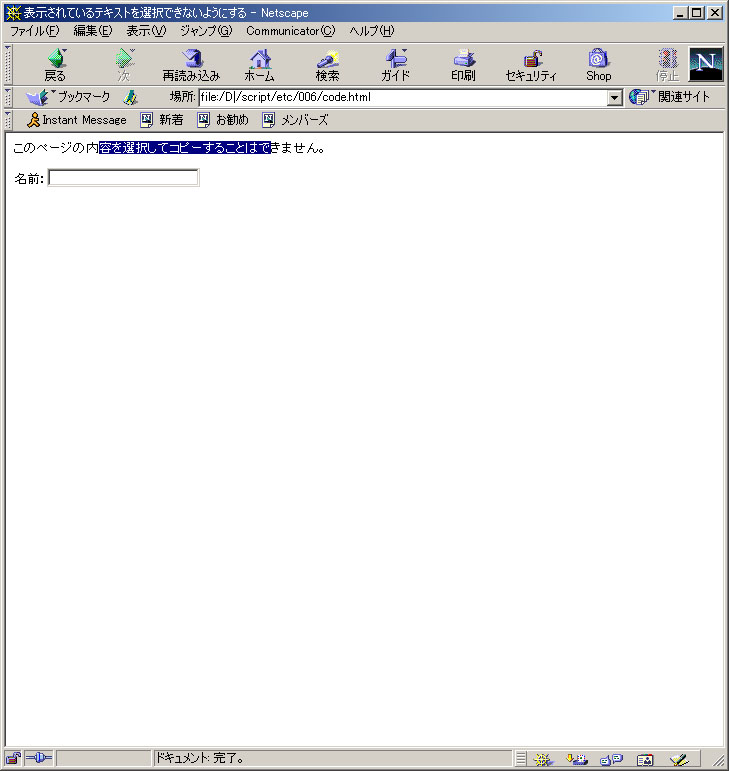Click the component bar grip handle

521,759
